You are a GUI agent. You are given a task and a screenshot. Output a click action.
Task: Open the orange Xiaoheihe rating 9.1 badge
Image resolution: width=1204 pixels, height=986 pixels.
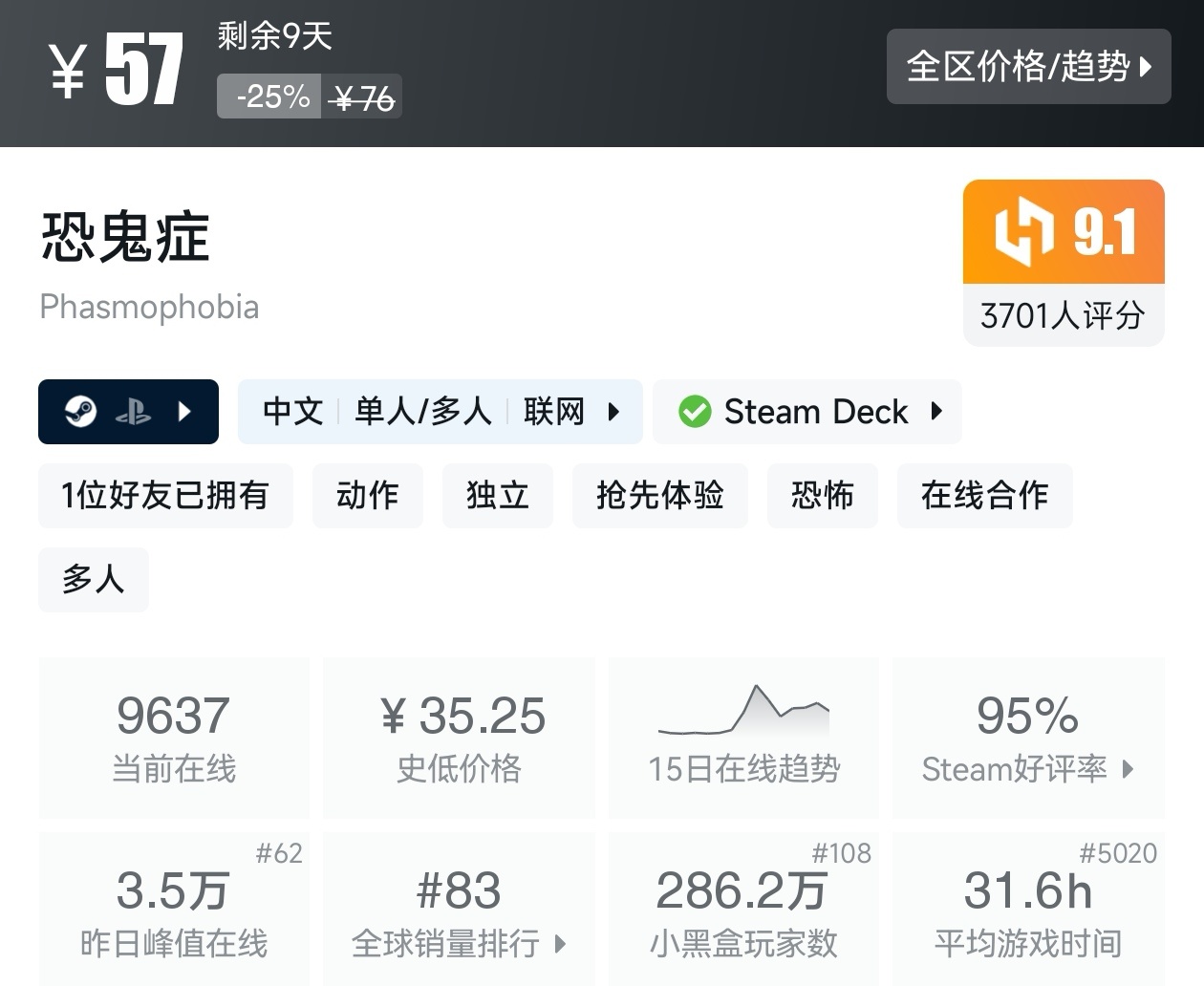1063,232
